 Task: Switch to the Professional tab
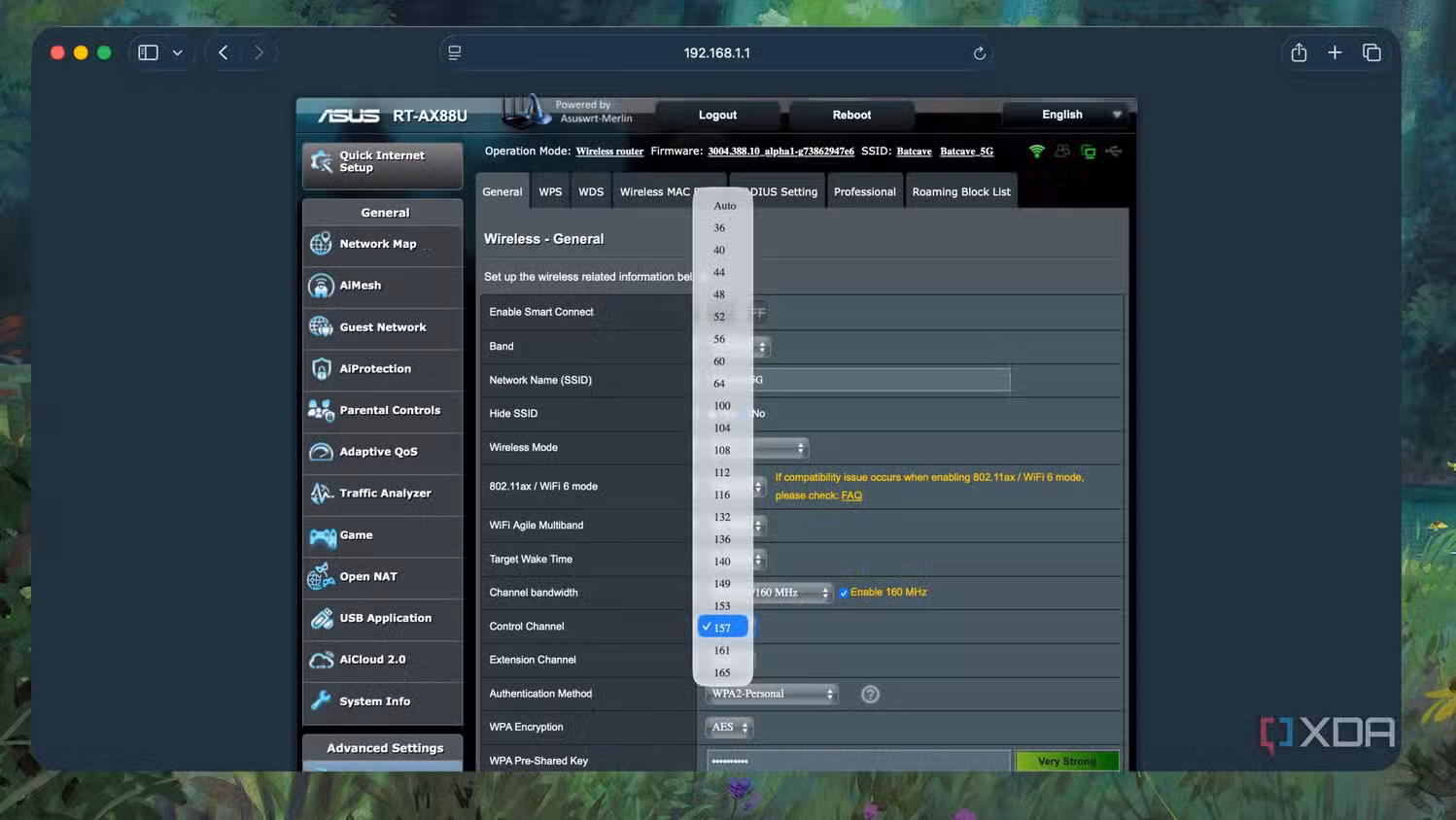(x=864, y=191)
